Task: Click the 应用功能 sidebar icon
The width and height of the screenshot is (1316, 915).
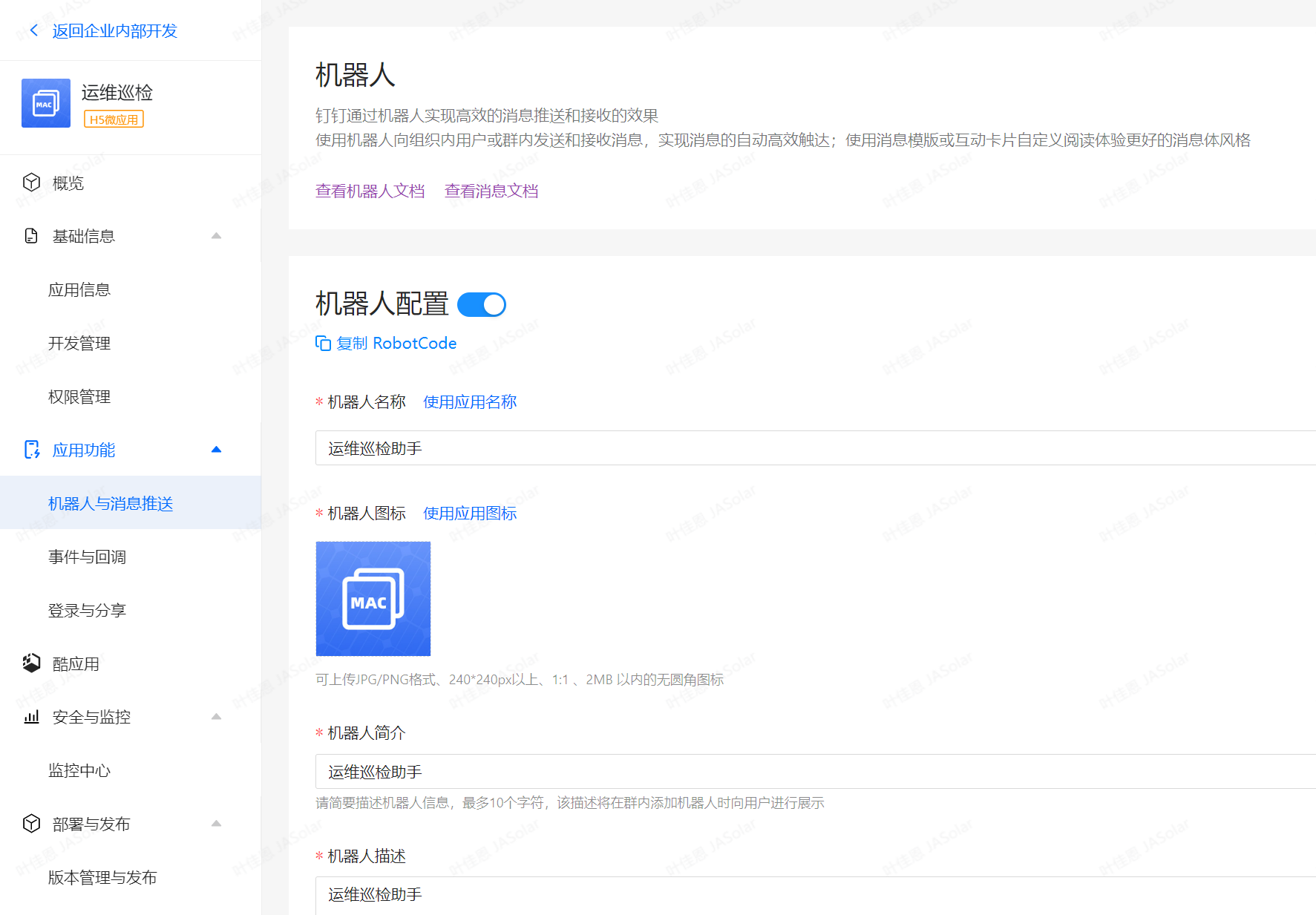Action: (32, 450)
